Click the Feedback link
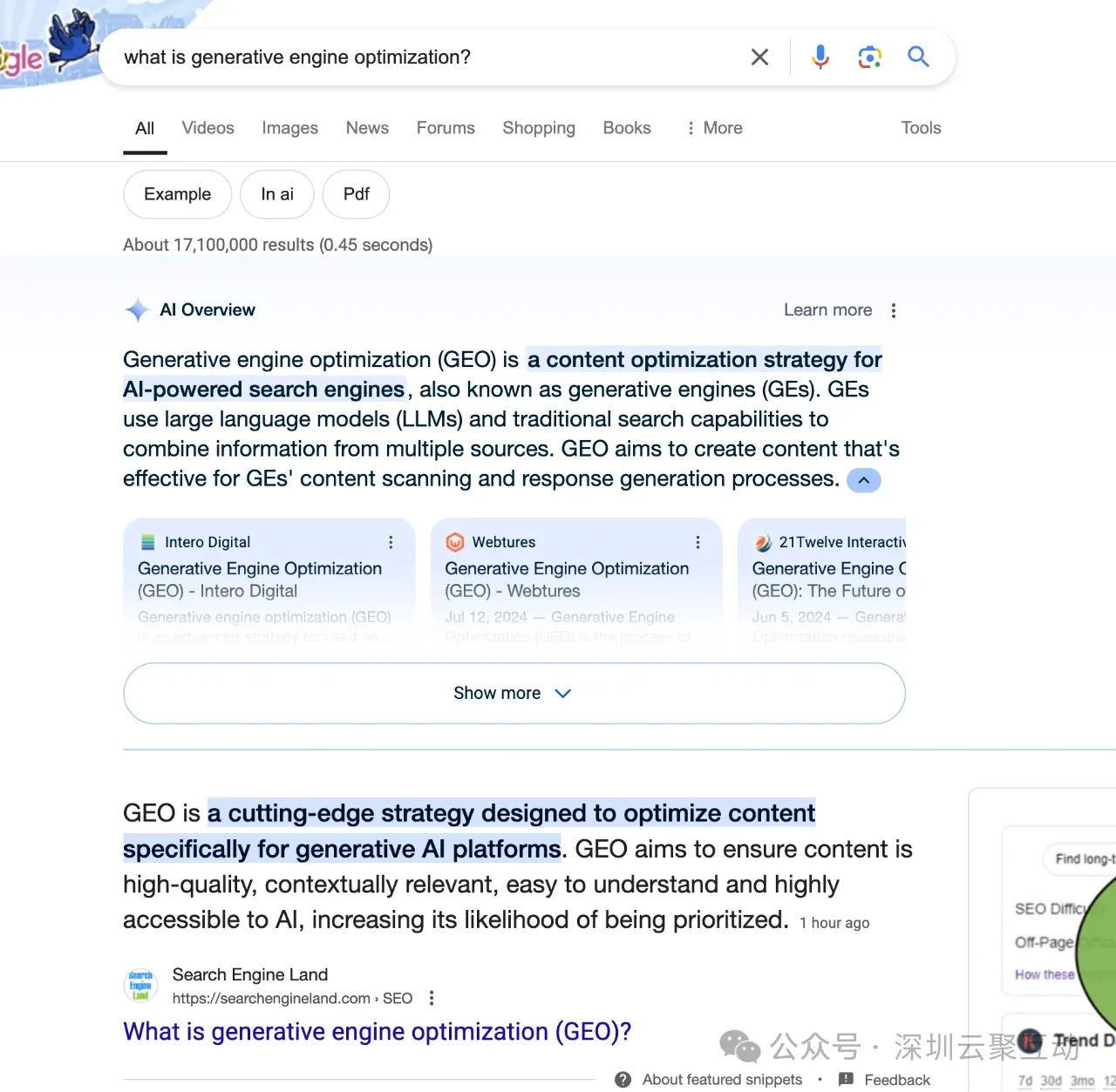 click(897, 1080)
